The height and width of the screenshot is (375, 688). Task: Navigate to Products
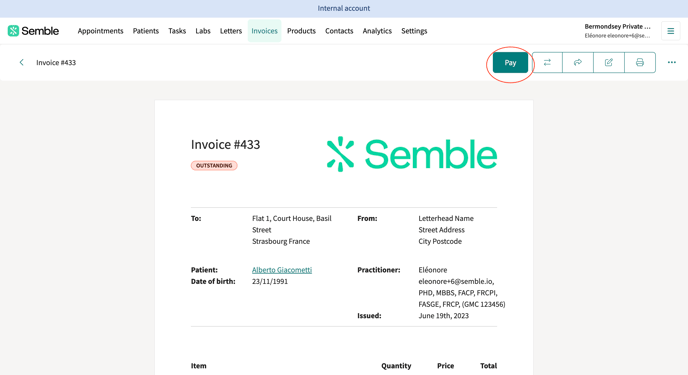[301, 31]
